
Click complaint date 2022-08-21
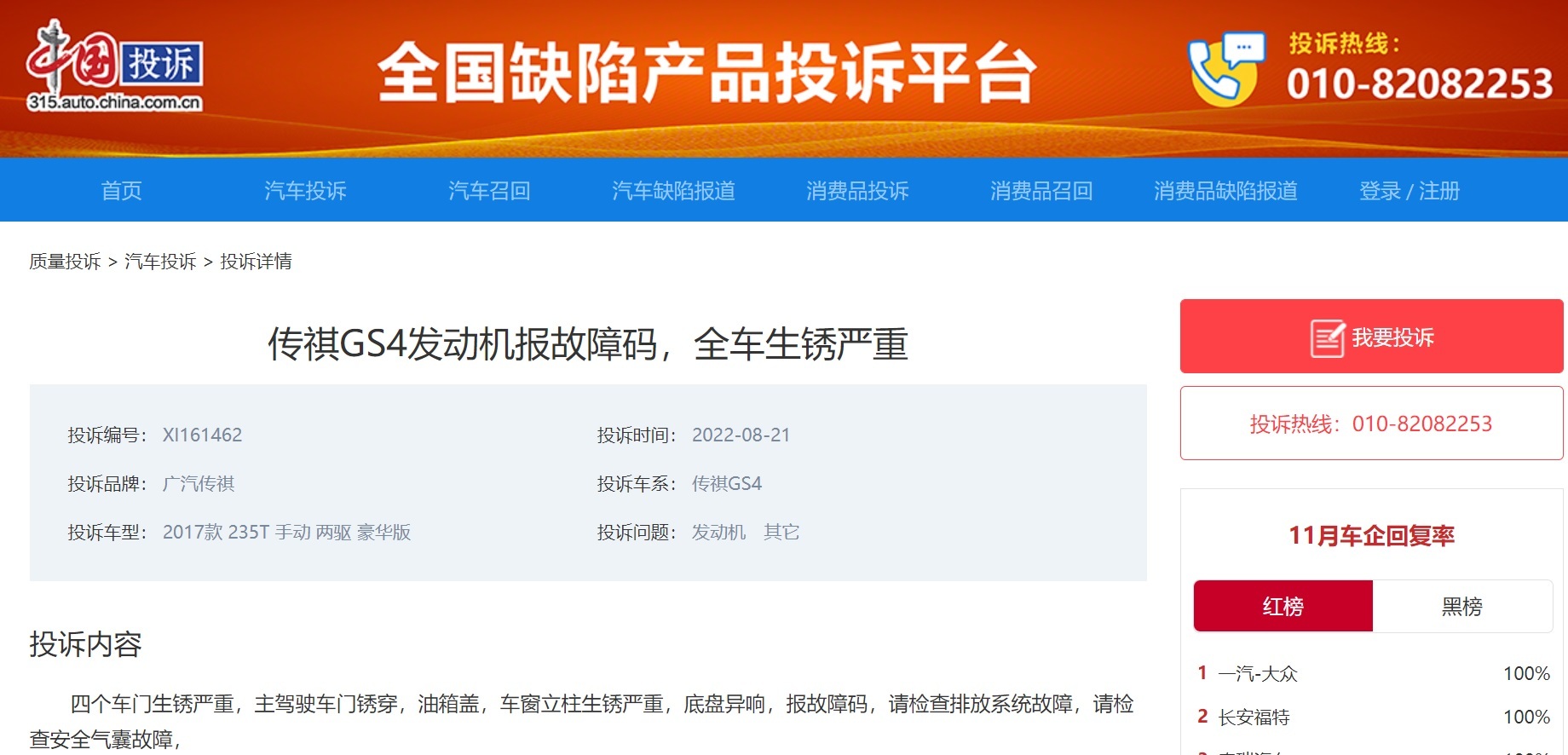[741, 435]
